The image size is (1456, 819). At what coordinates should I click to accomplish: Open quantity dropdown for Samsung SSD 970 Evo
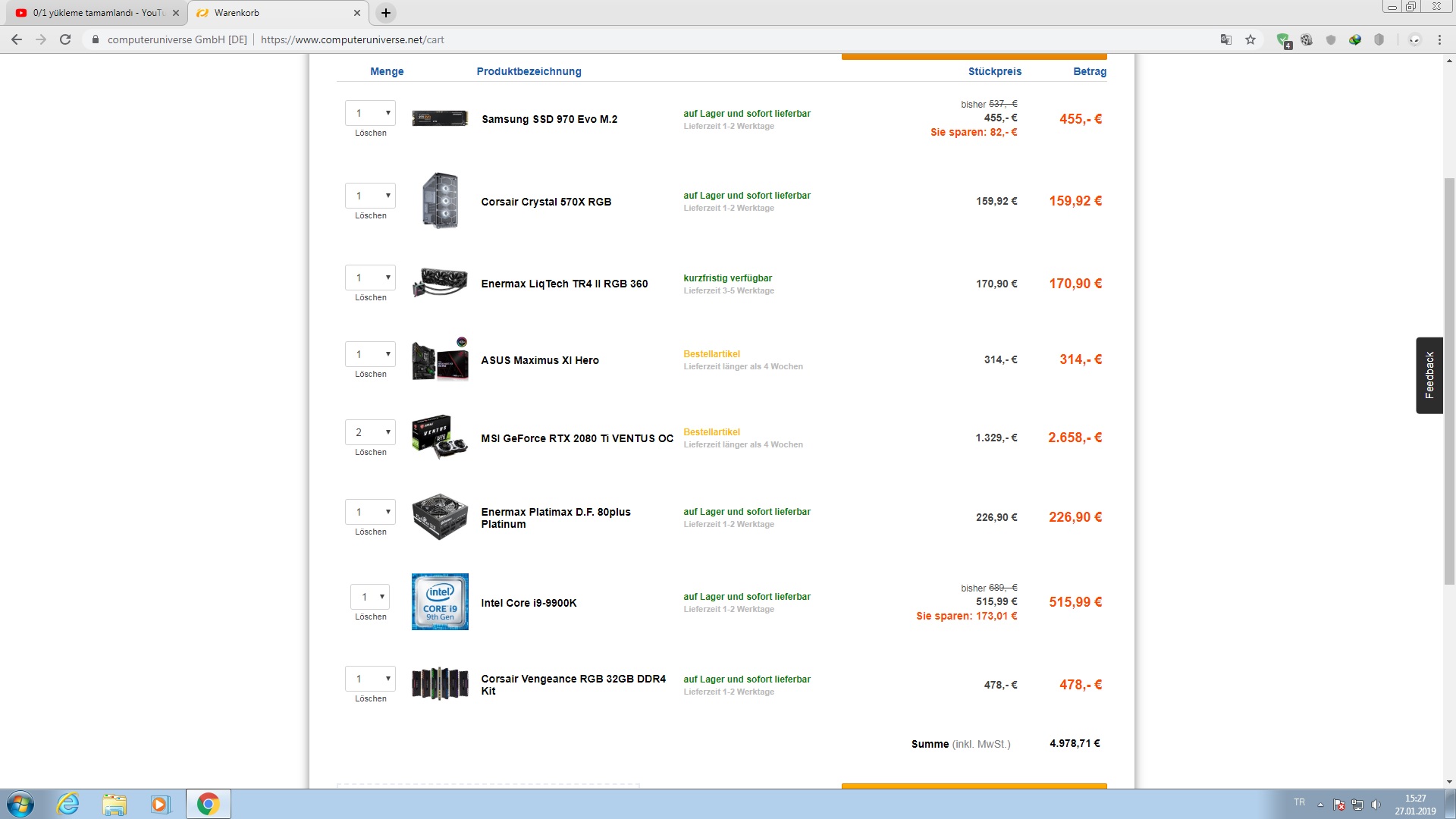click(x=370, y=113)
